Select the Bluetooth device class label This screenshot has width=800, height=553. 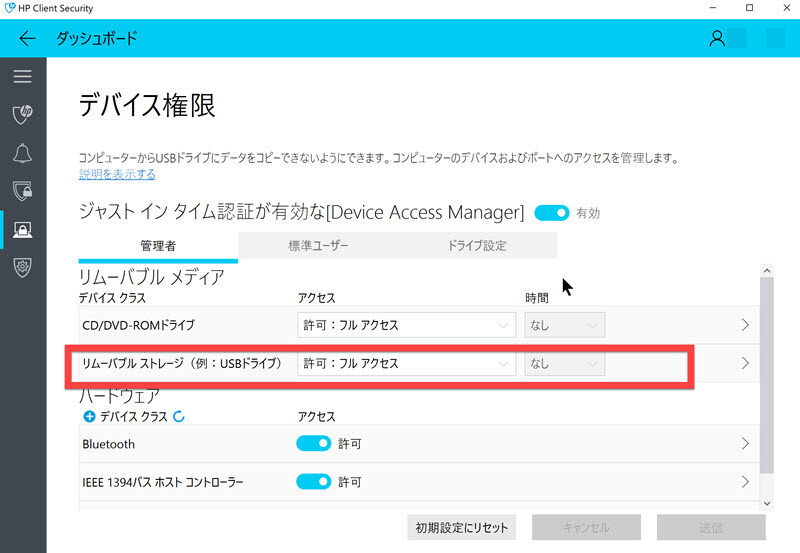click(108, 444)
